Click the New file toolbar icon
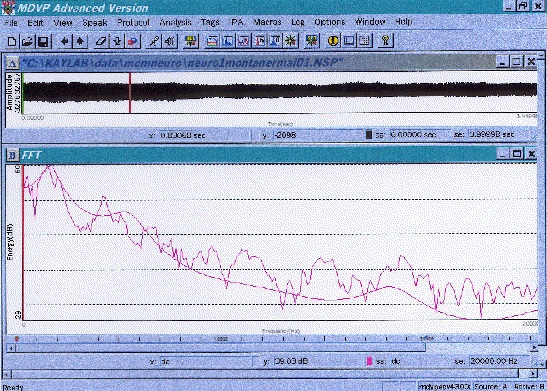 12,42
